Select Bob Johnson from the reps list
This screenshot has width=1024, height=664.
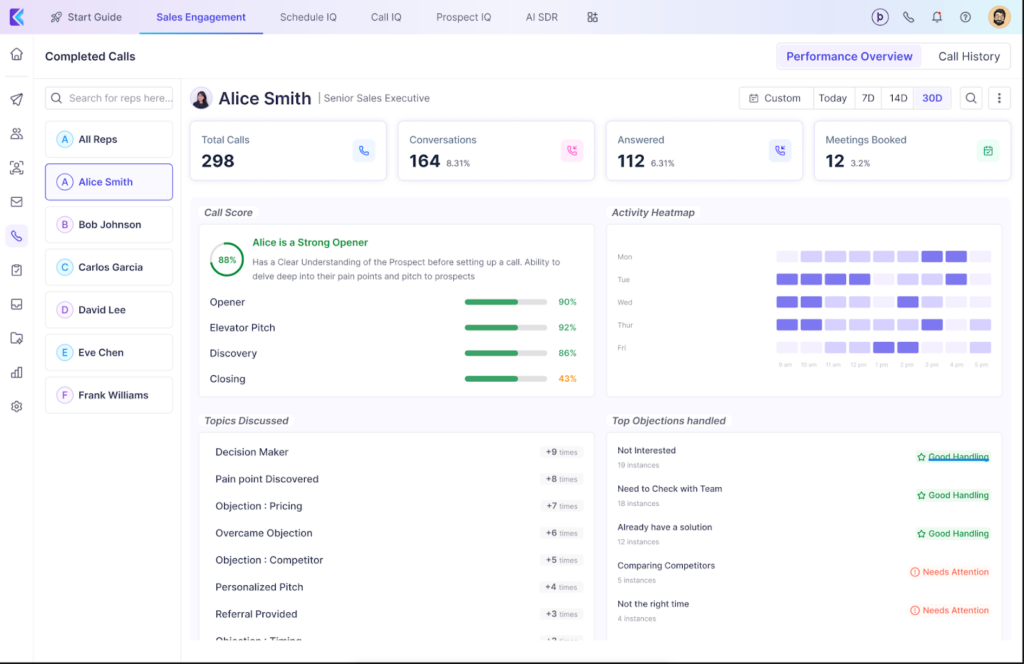(x=109, y=225)
